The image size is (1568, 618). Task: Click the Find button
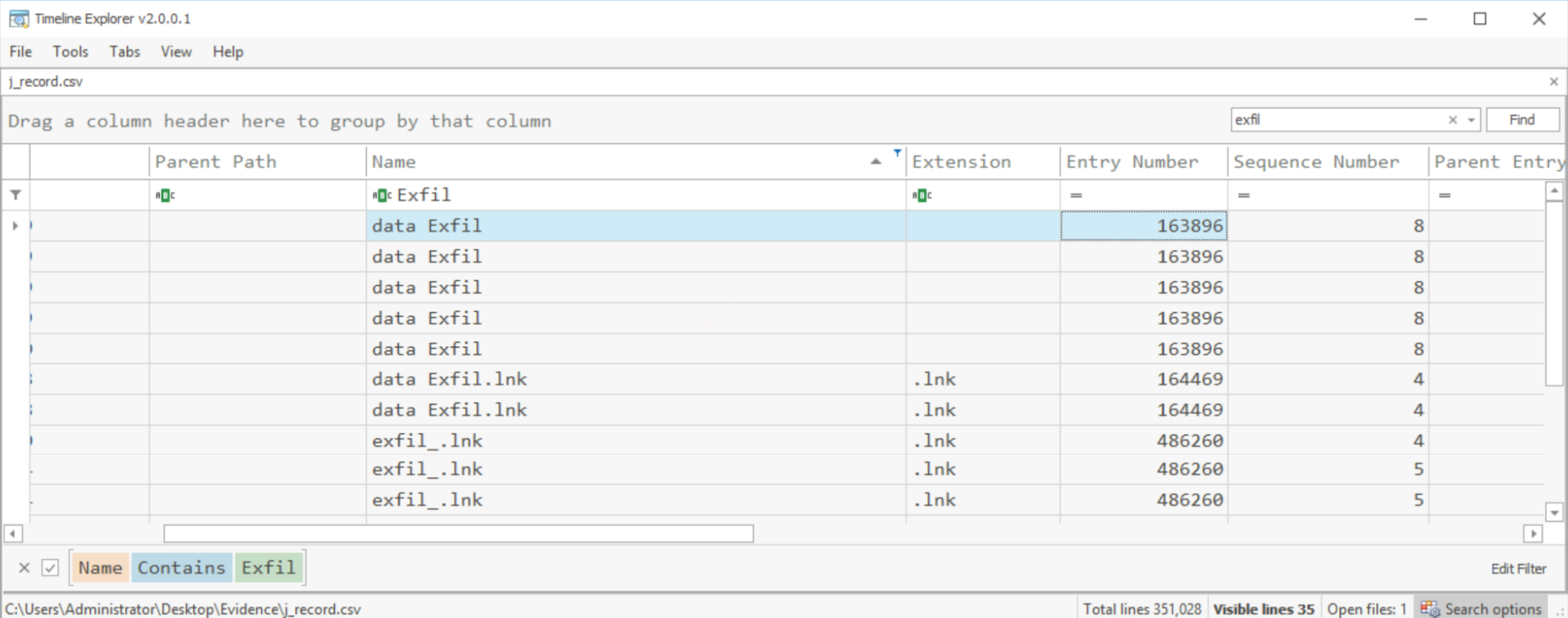click(x=1522, y=120)
